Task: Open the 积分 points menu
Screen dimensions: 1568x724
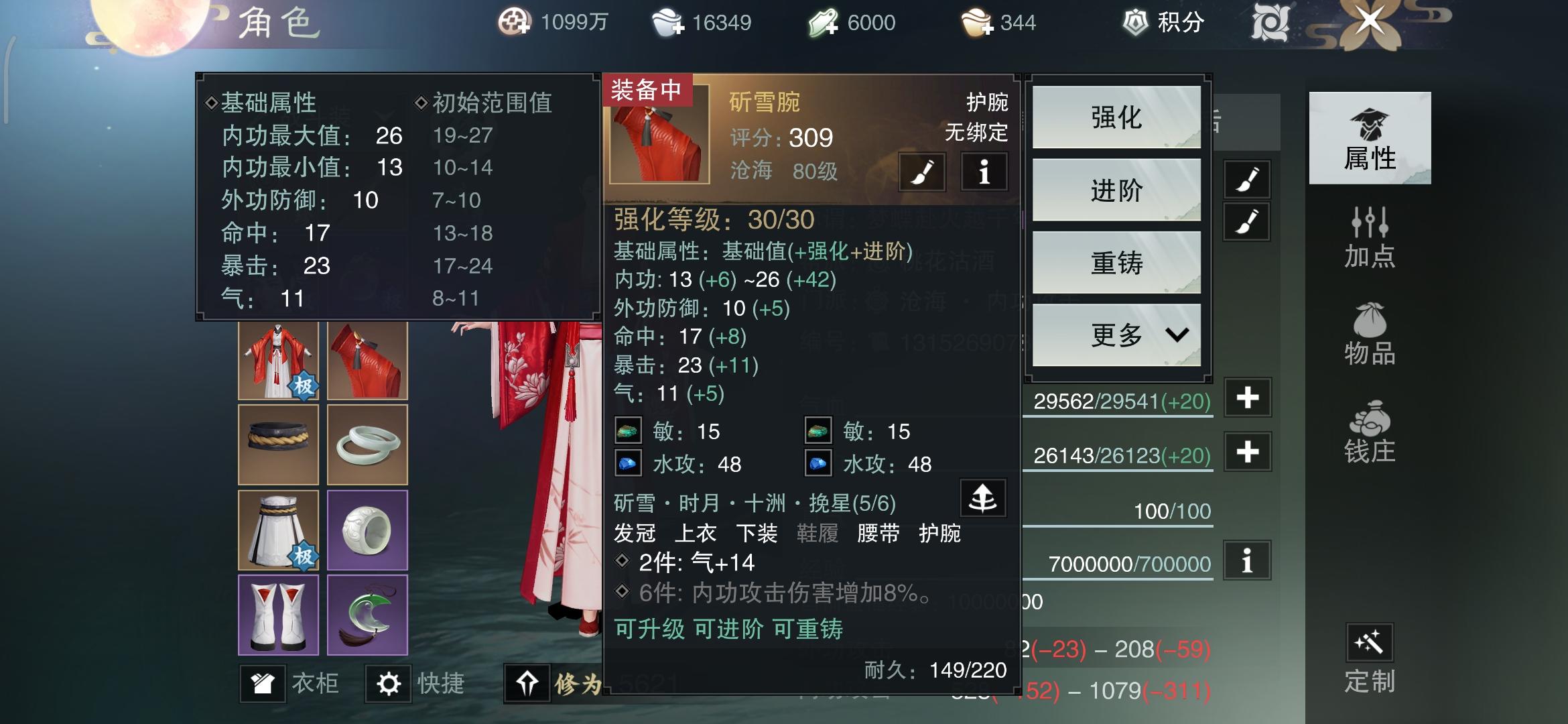Action: click(1165, 22)
